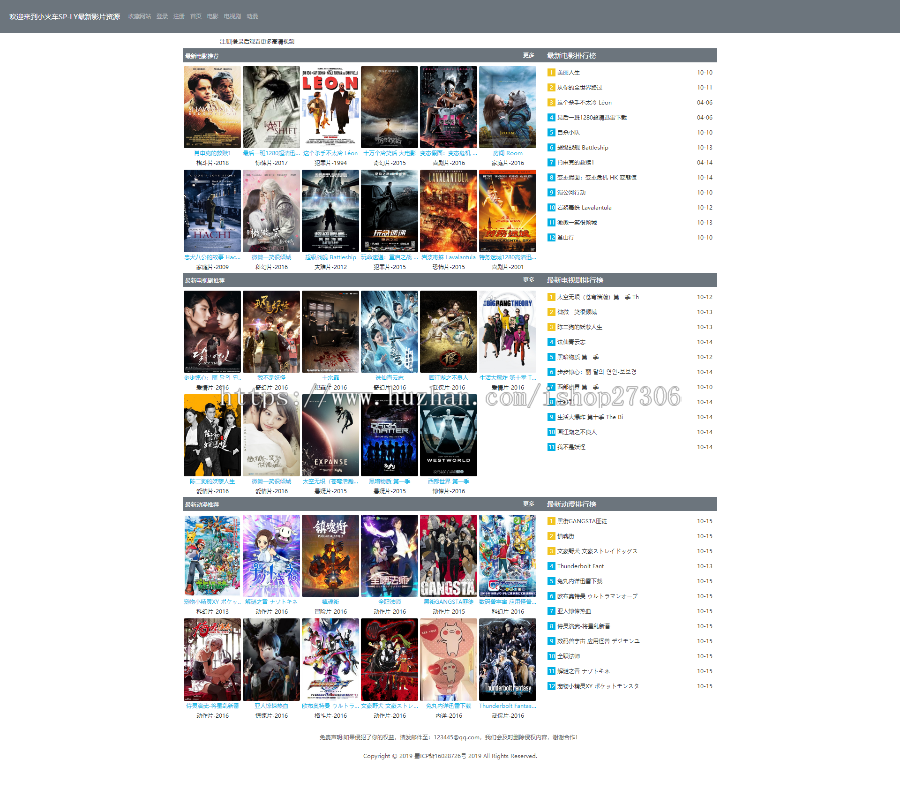
Task: Open the Big Bang Theory poster
Action: tap(507, 332)
